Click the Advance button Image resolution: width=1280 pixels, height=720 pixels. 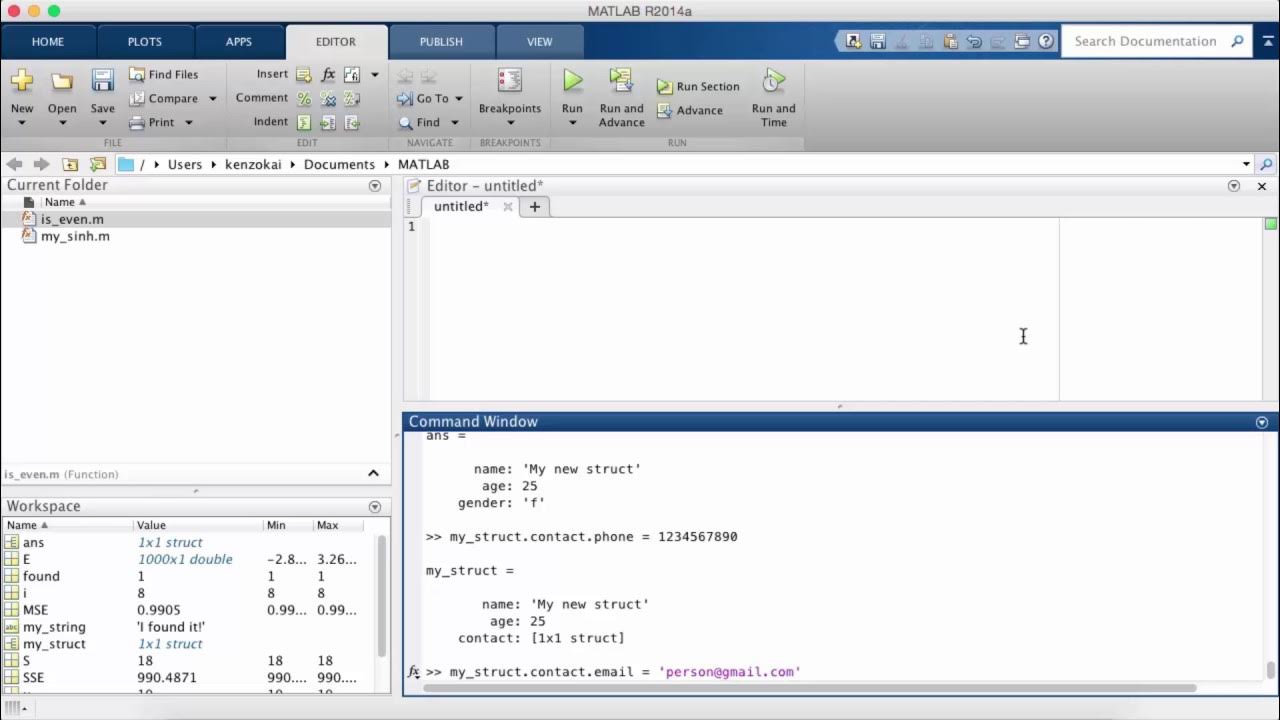pyautogui.click(x=690, y=111)
